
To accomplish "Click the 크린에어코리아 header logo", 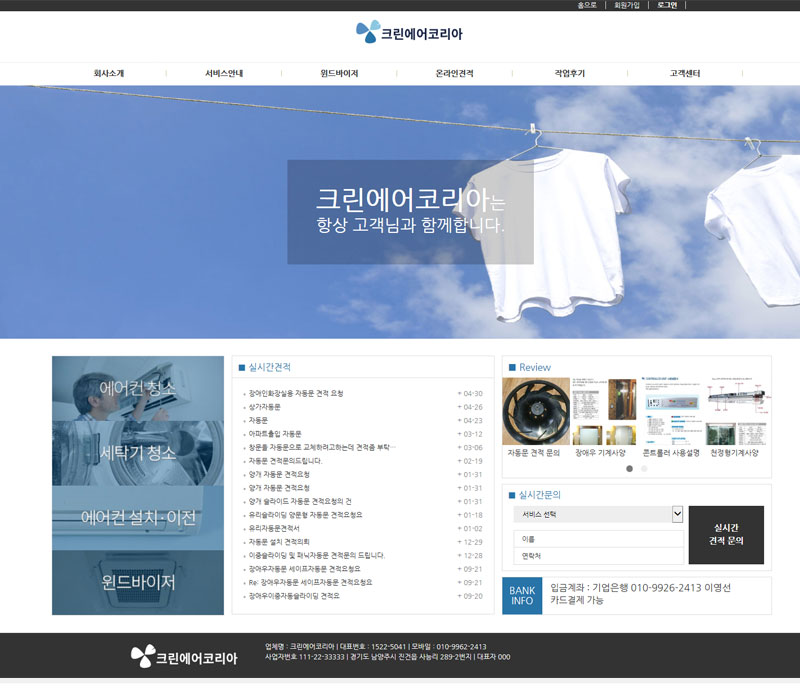I will [x=409, y=33].
